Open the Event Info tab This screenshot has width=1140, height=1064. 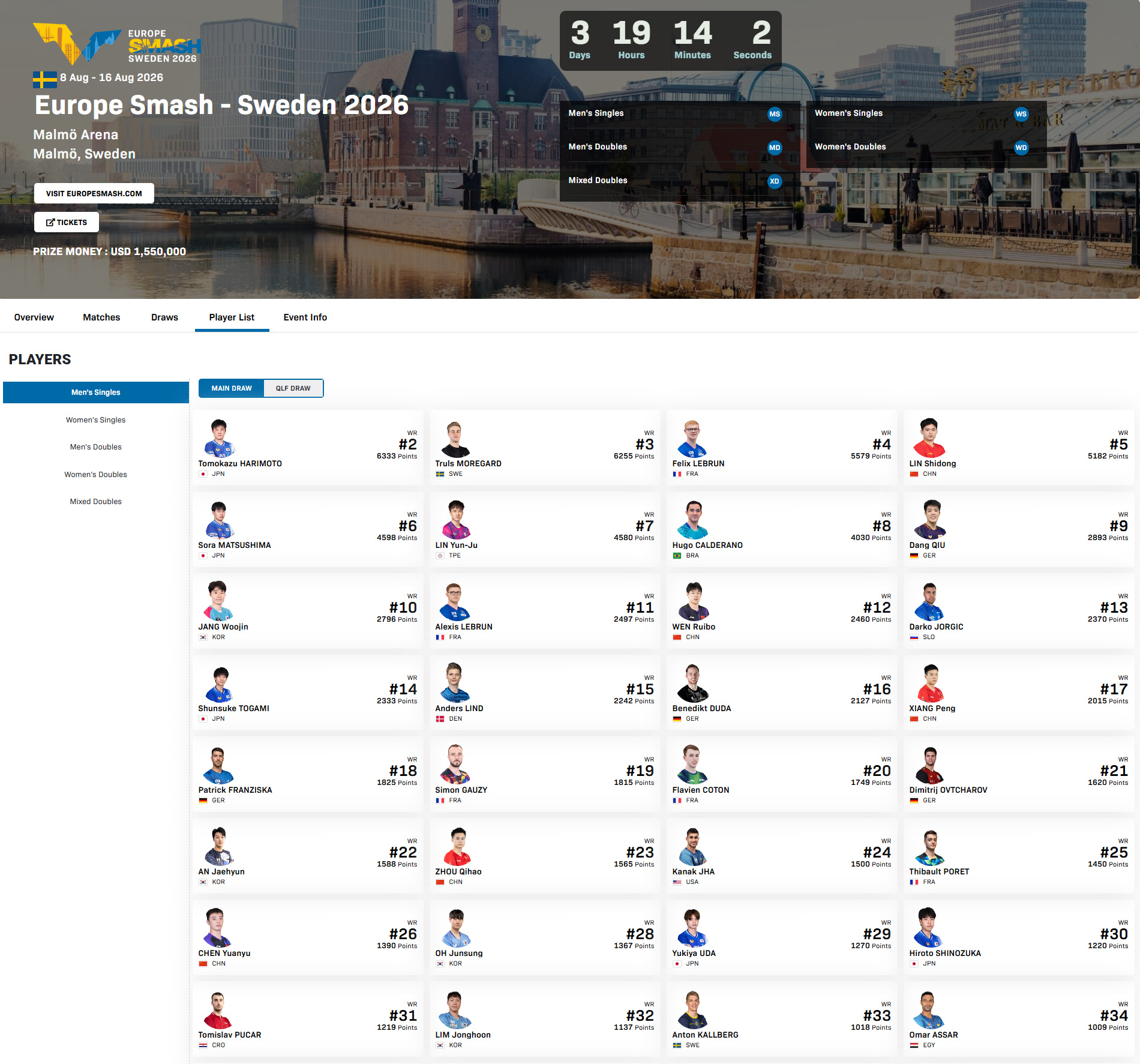pos(305,317)
